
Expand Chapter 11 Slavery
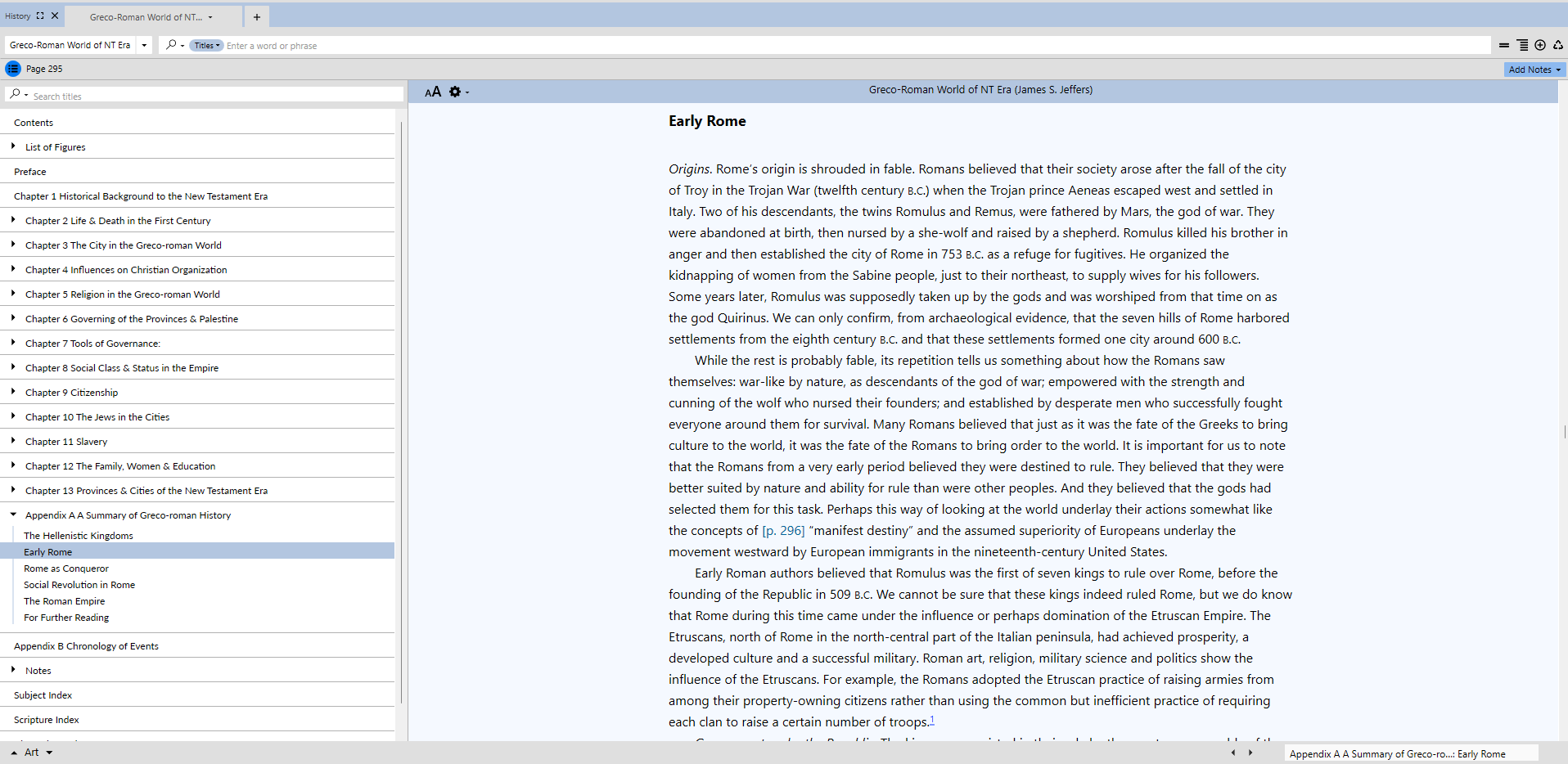pos(13,441)
